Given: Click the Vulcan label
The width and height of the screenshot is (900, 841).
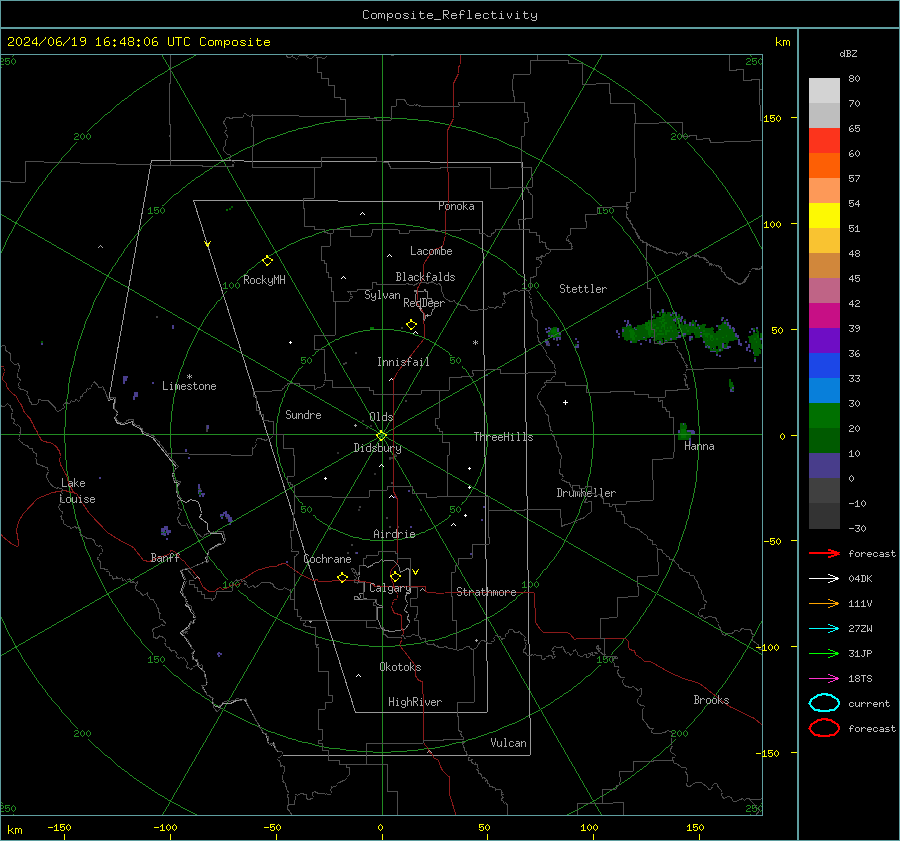Looking at the screenshot, I should coord(508,743).
